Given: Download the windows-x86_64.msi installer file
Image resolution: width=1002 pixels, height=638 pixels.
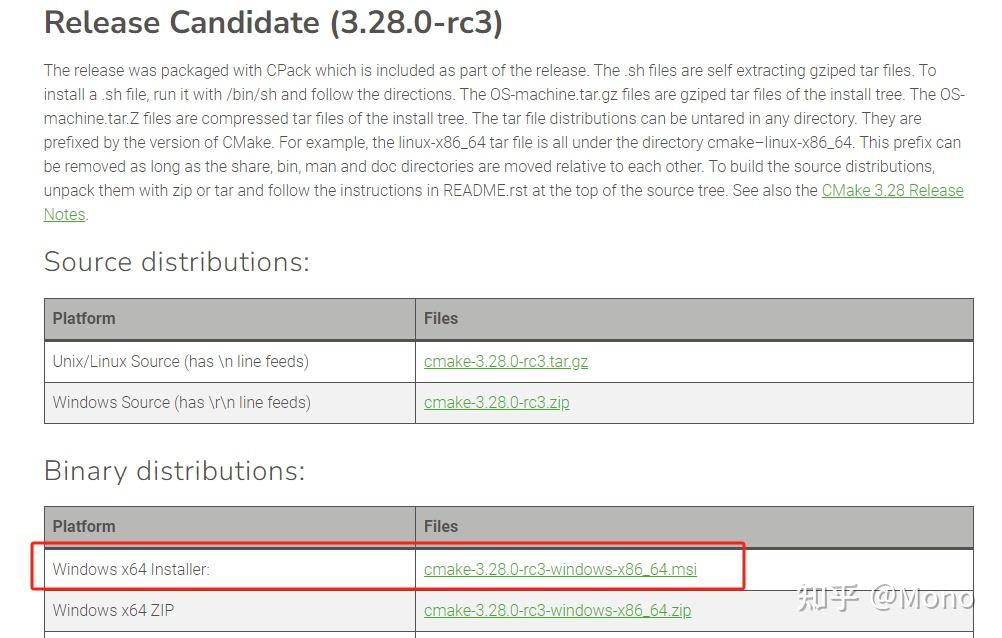Looking at the screenshot, I should (560, 570).
